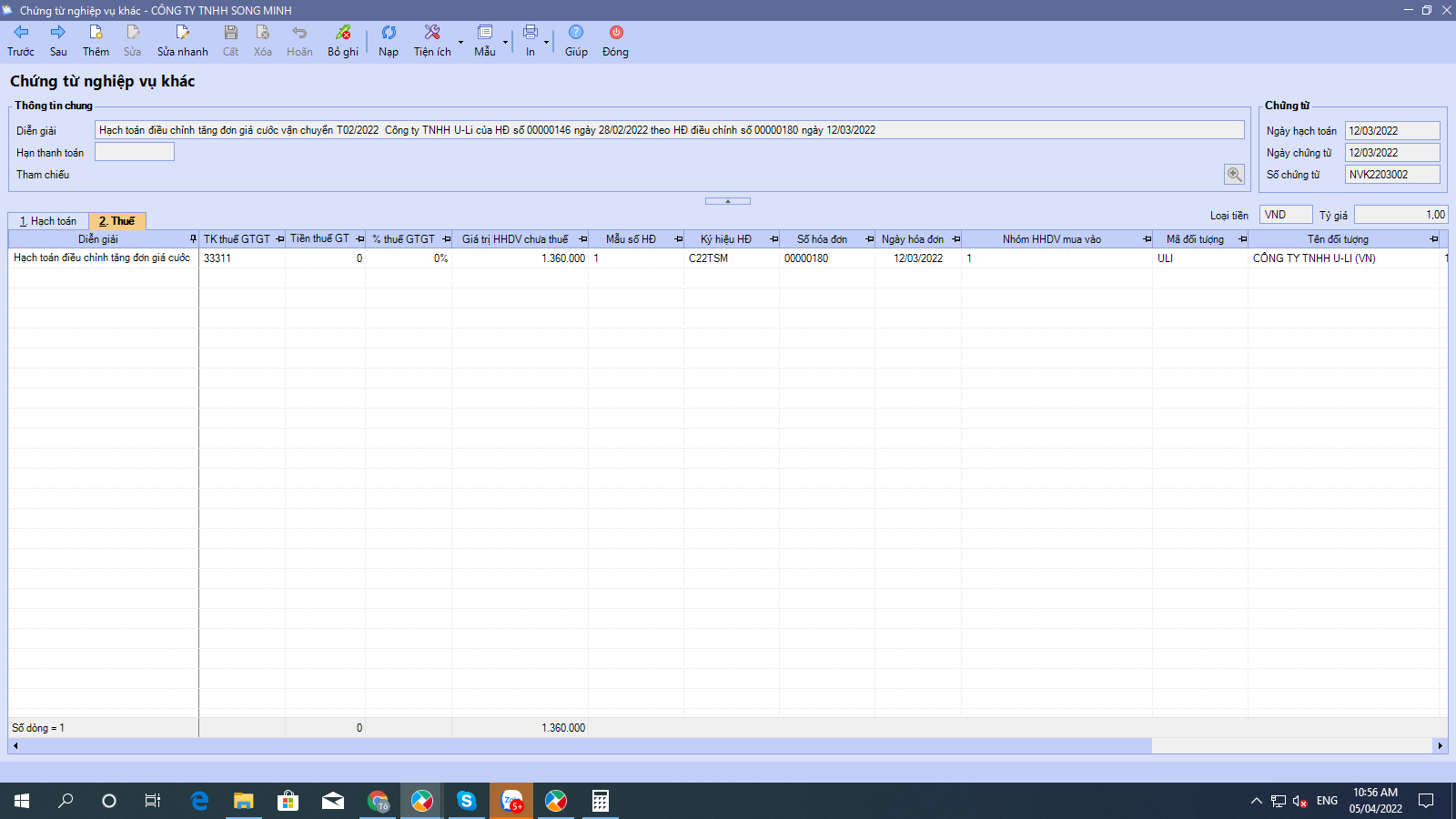The image size is (1456, 819).
Task: Go to next voucher with Sau
Action: 58,41
